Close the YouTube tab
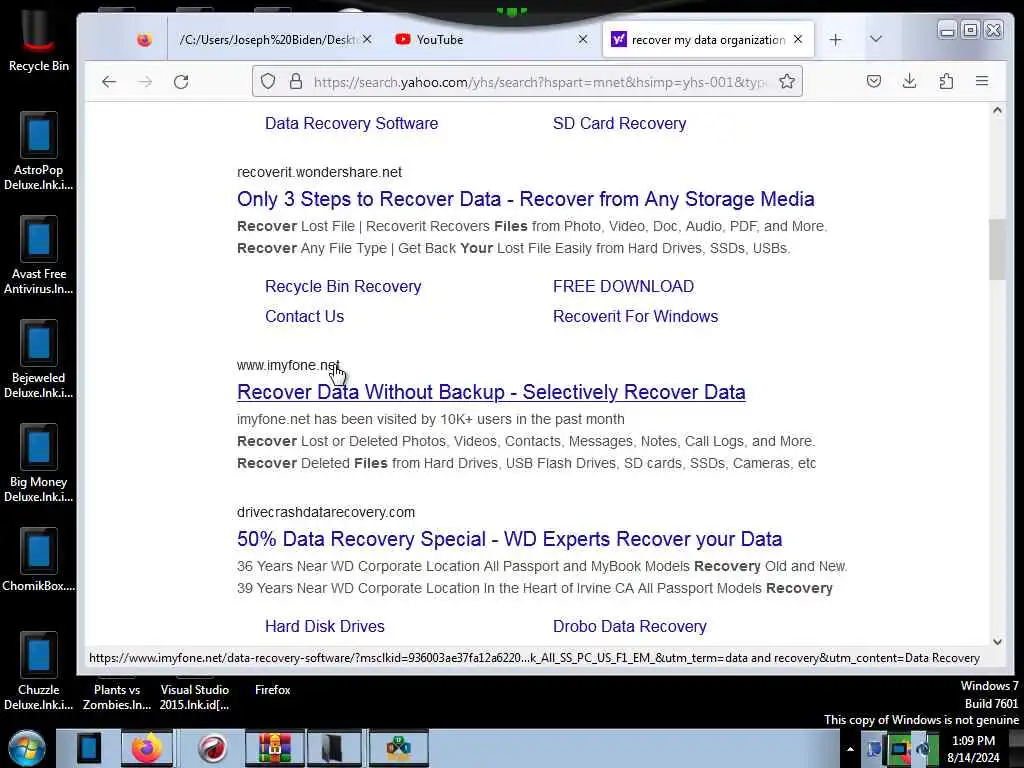This screenshot has width=1024, height=768. pos(583,40)
